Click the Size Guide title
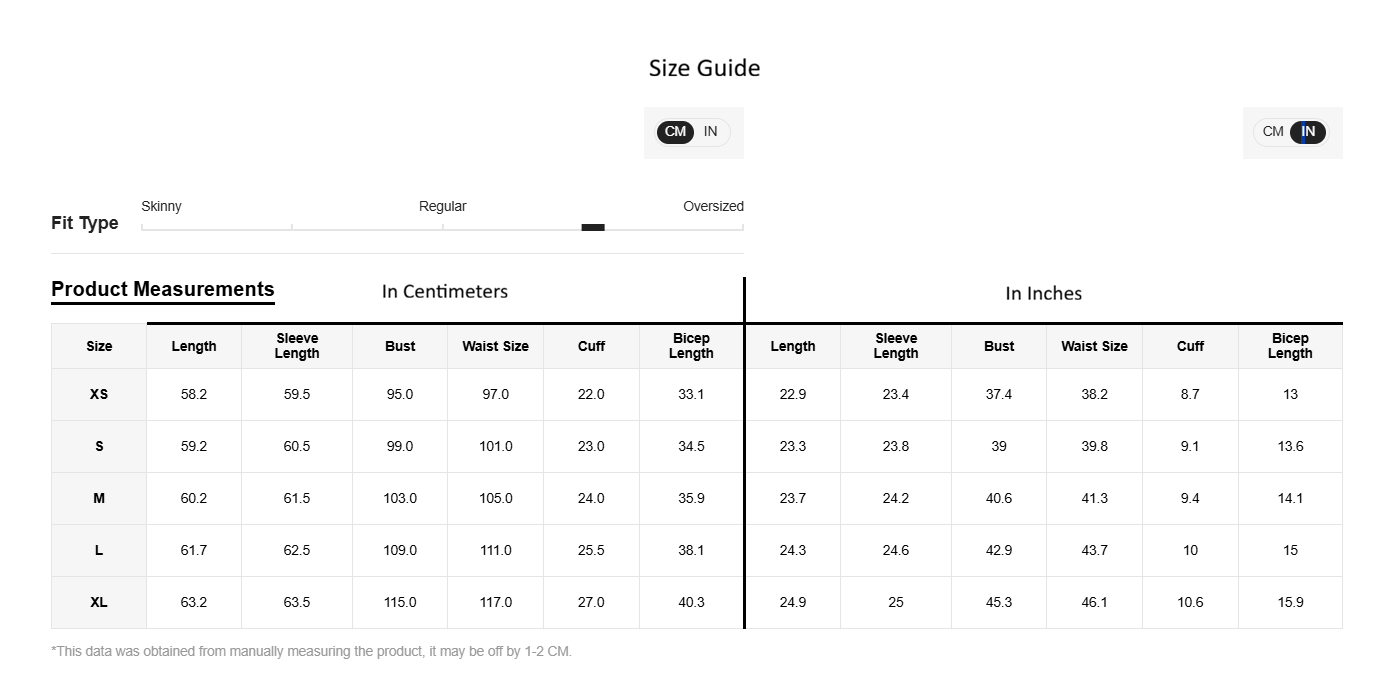This screenshot has height=700, width=1397. (x=704, y=68)
